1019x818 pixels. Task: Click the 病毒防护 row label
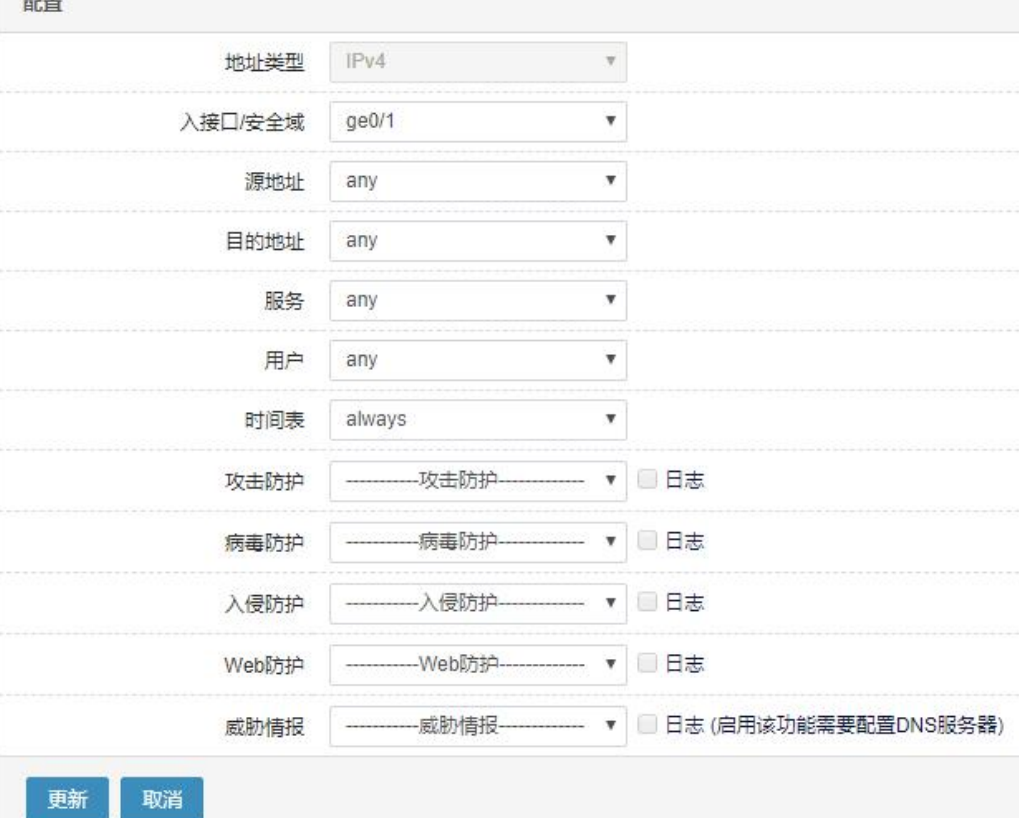click(264, 543)
